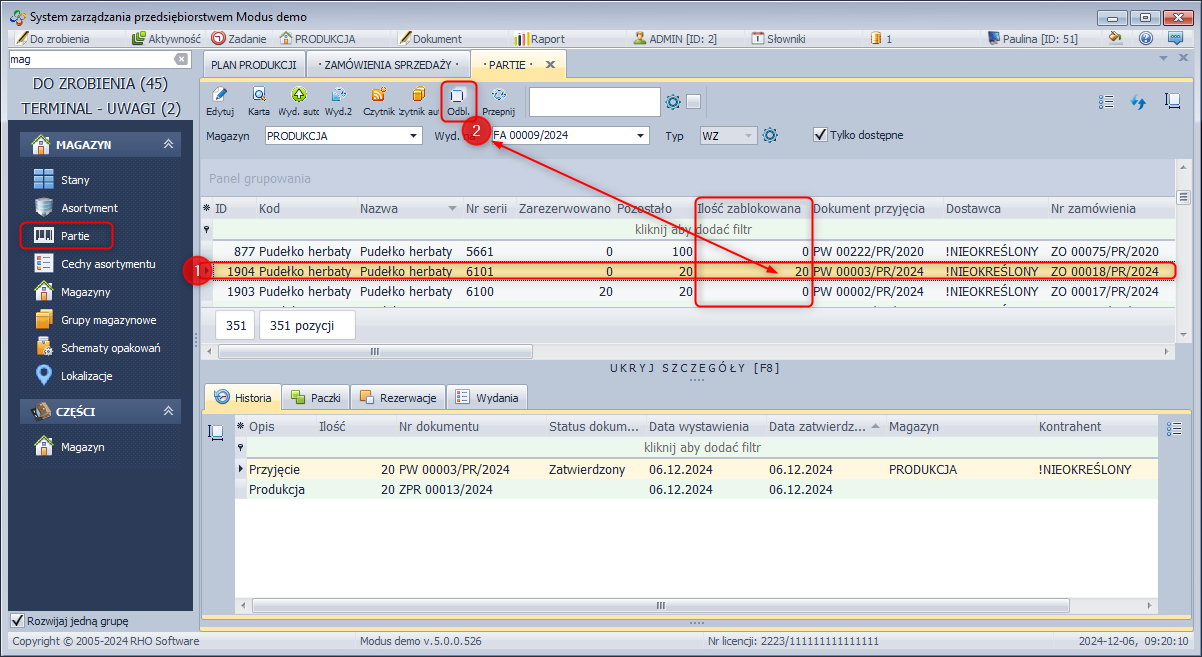Toggle the Tylko dostępne checkbox
Image resolution: width=1202 pixels, height=657 pixels.
coord(820,134)
